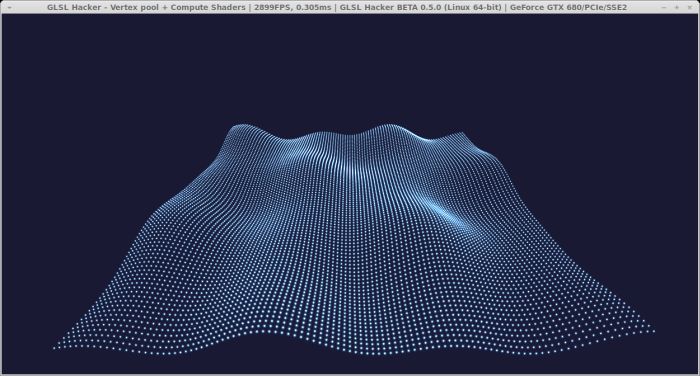Click the 'GLSL Hacker' name at title start
The width and height of the screenshot is (700, 376).
(74, 7)
